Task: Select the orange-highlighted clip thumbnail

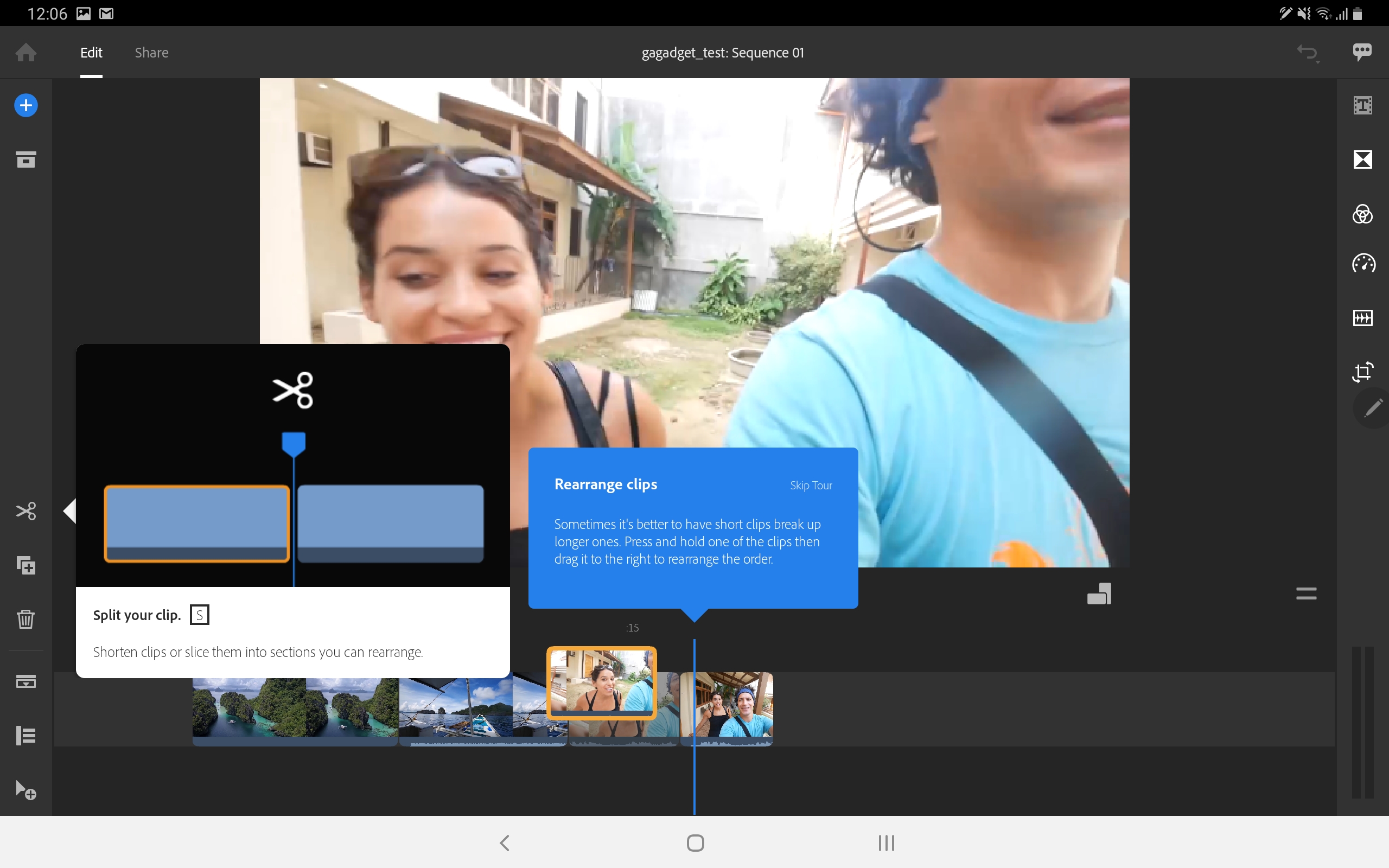Action: point(602,682)
